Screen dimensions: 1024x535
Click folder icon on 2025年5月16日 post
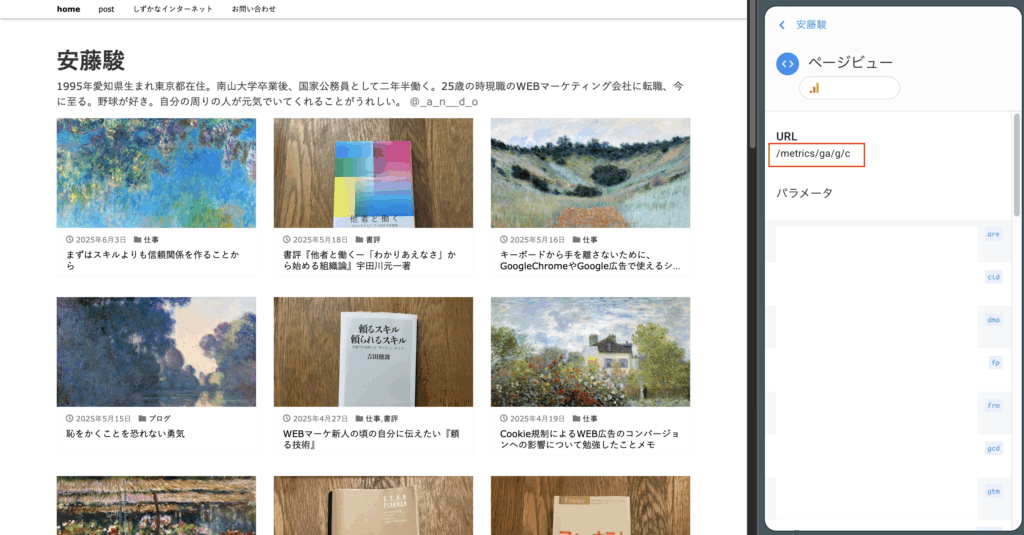[x=576, y=240]
